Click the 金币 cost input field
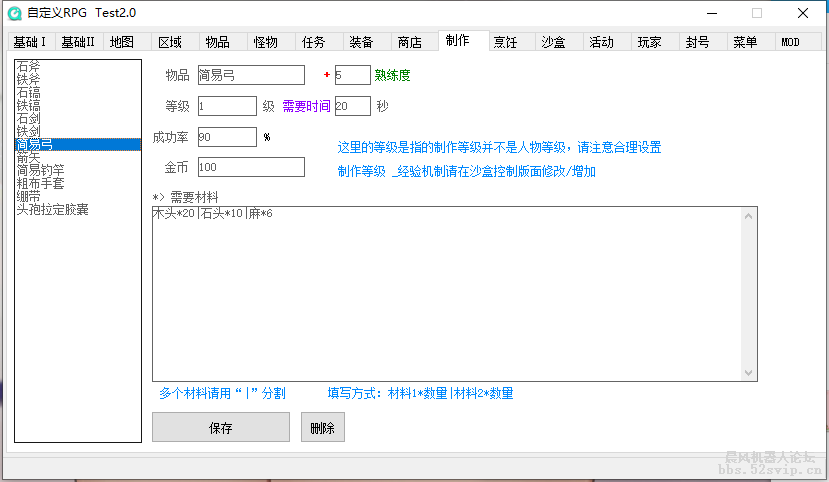The height and width of the screenshot is (482, 829). coord(250,167)
